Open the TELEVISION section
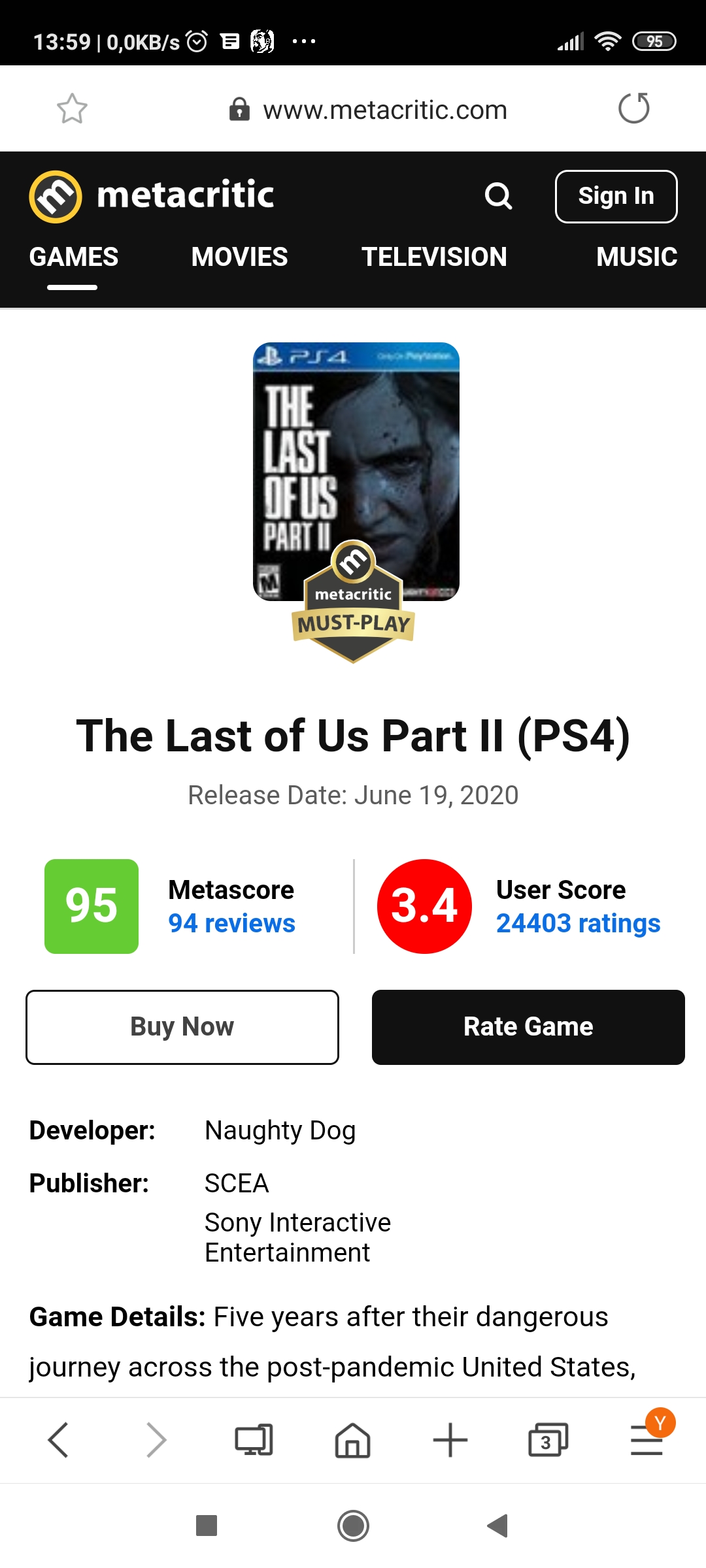The image size is (706, 1568). pos(434,257)
